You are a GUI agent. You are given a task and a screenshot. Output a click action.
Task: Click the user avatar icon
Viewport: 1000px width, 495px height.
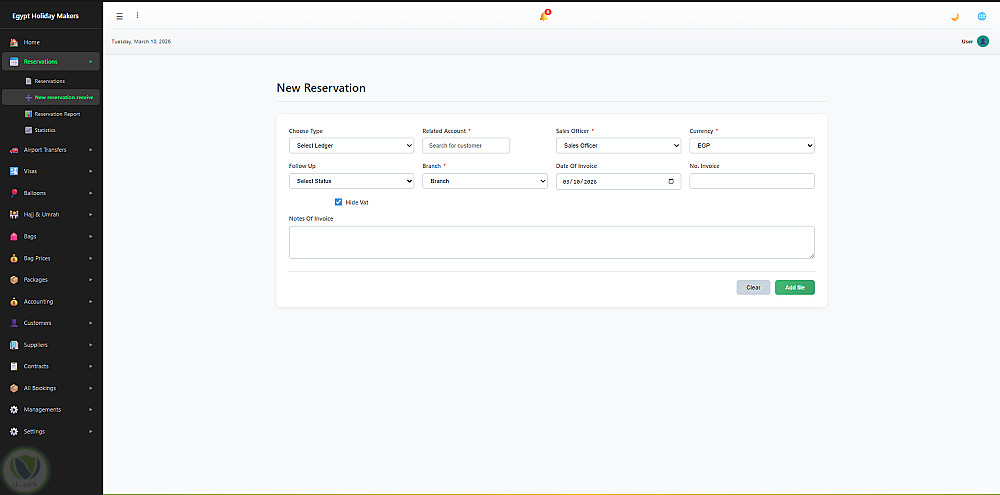coord(983,41)
